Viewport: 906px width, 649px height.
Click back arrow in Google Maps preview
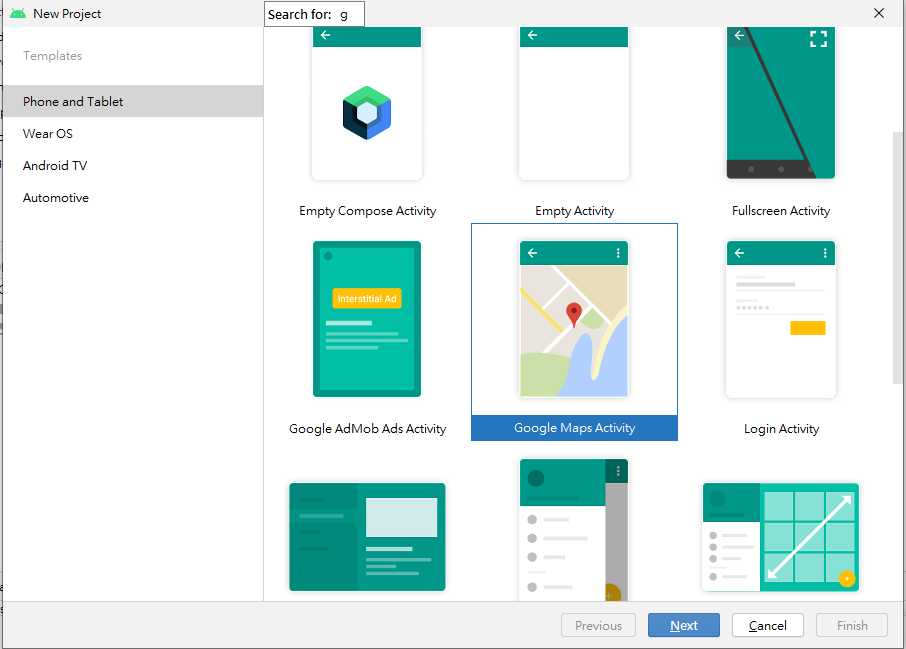pos(533,253)
